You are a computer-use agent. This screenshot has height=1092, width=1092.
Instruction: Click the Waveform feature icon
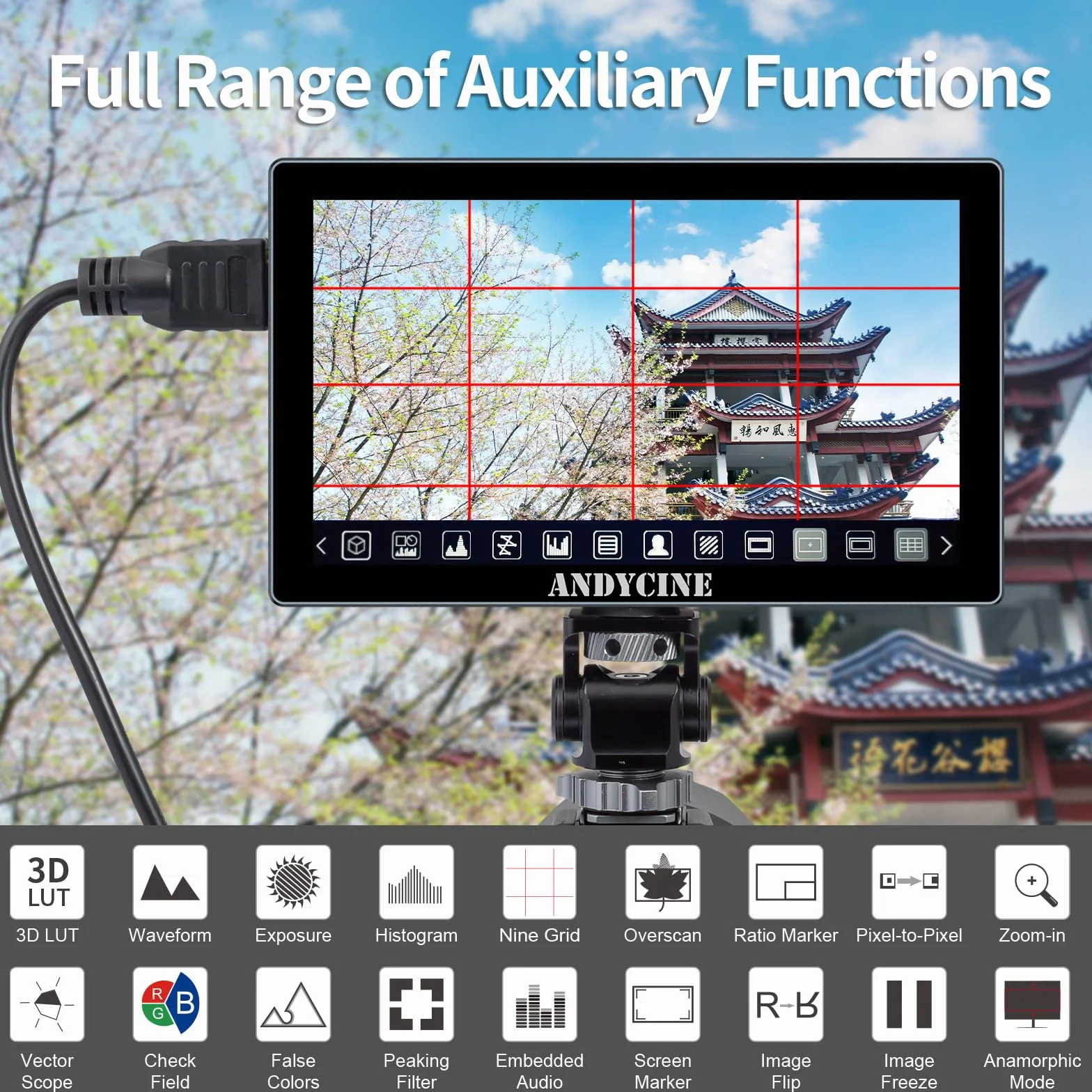tap(170, 882)
